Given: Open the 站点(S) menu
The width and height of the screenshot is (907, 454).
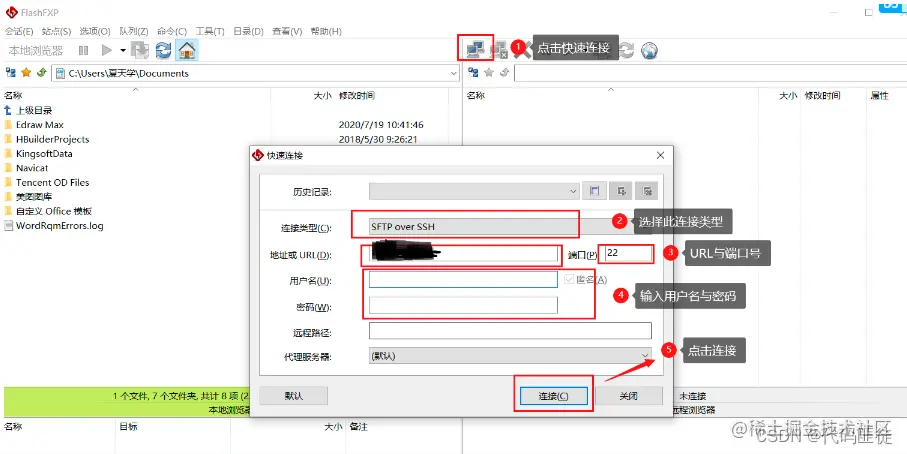Looking at the screenshot, I should point(56,31).
